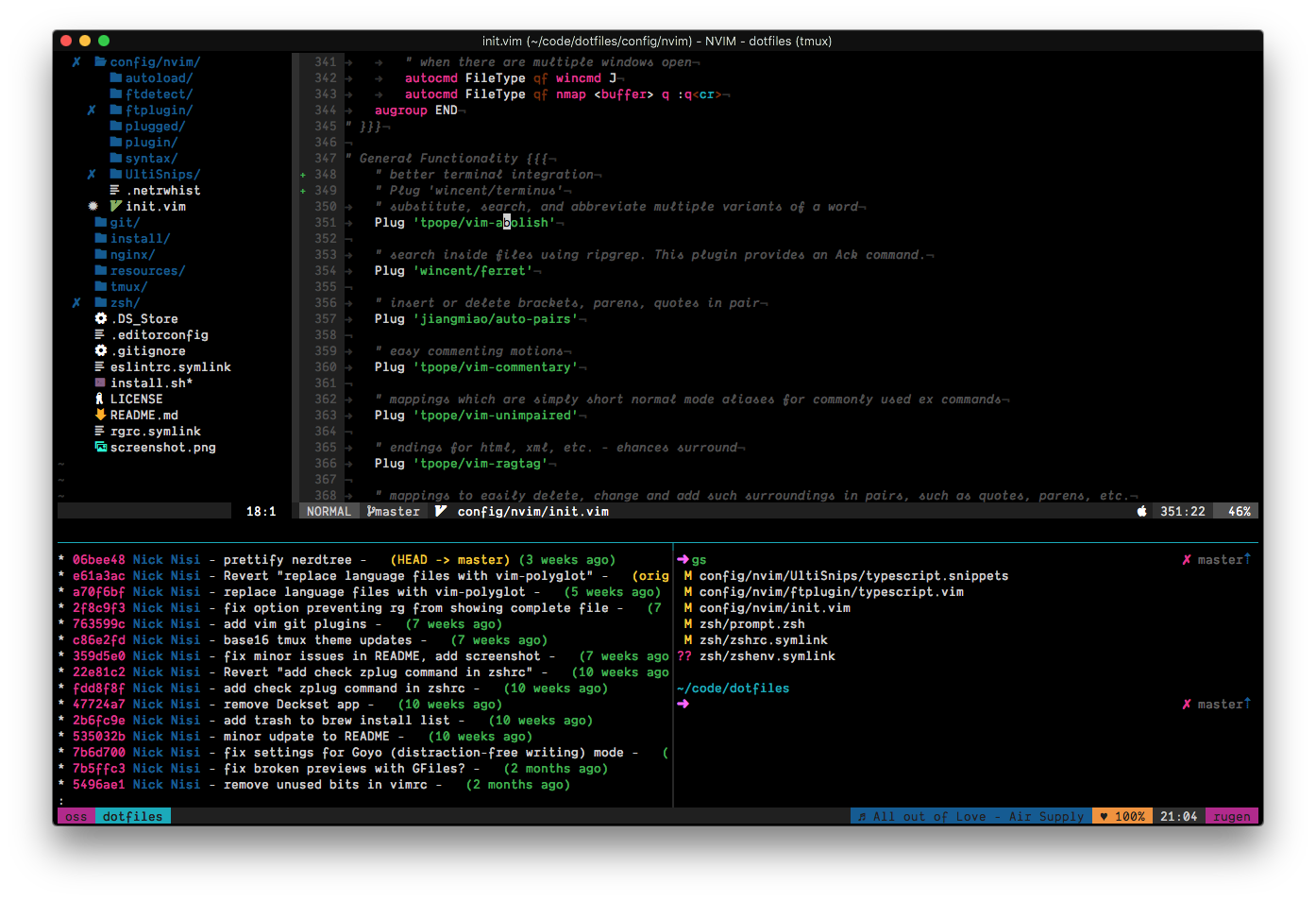
Task: Click the ftplugin/ folder icon
Action: 115,110
